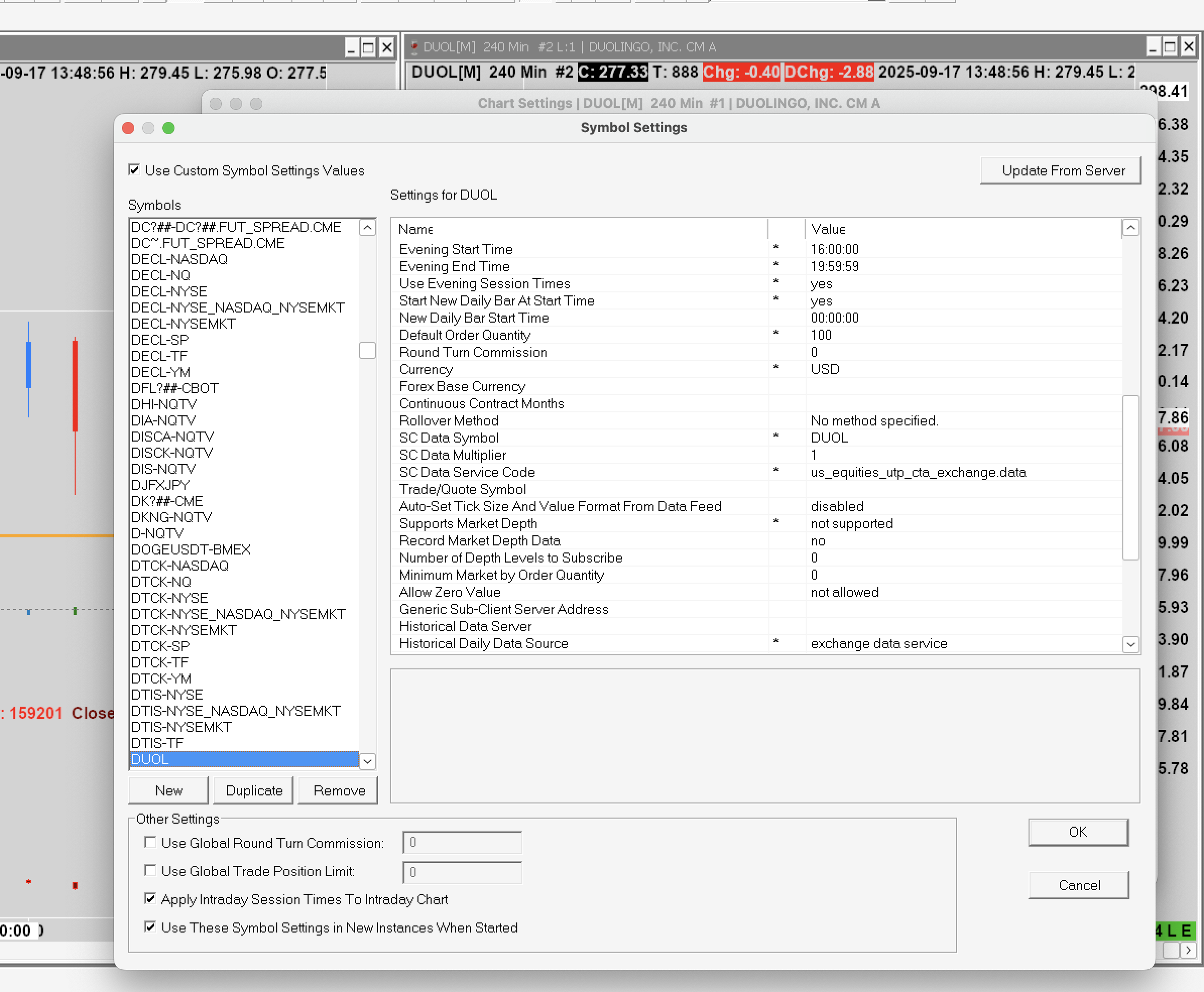
Task: Maximize the DUOL 240 Min #2 chart window
Action: point(1170,47)
